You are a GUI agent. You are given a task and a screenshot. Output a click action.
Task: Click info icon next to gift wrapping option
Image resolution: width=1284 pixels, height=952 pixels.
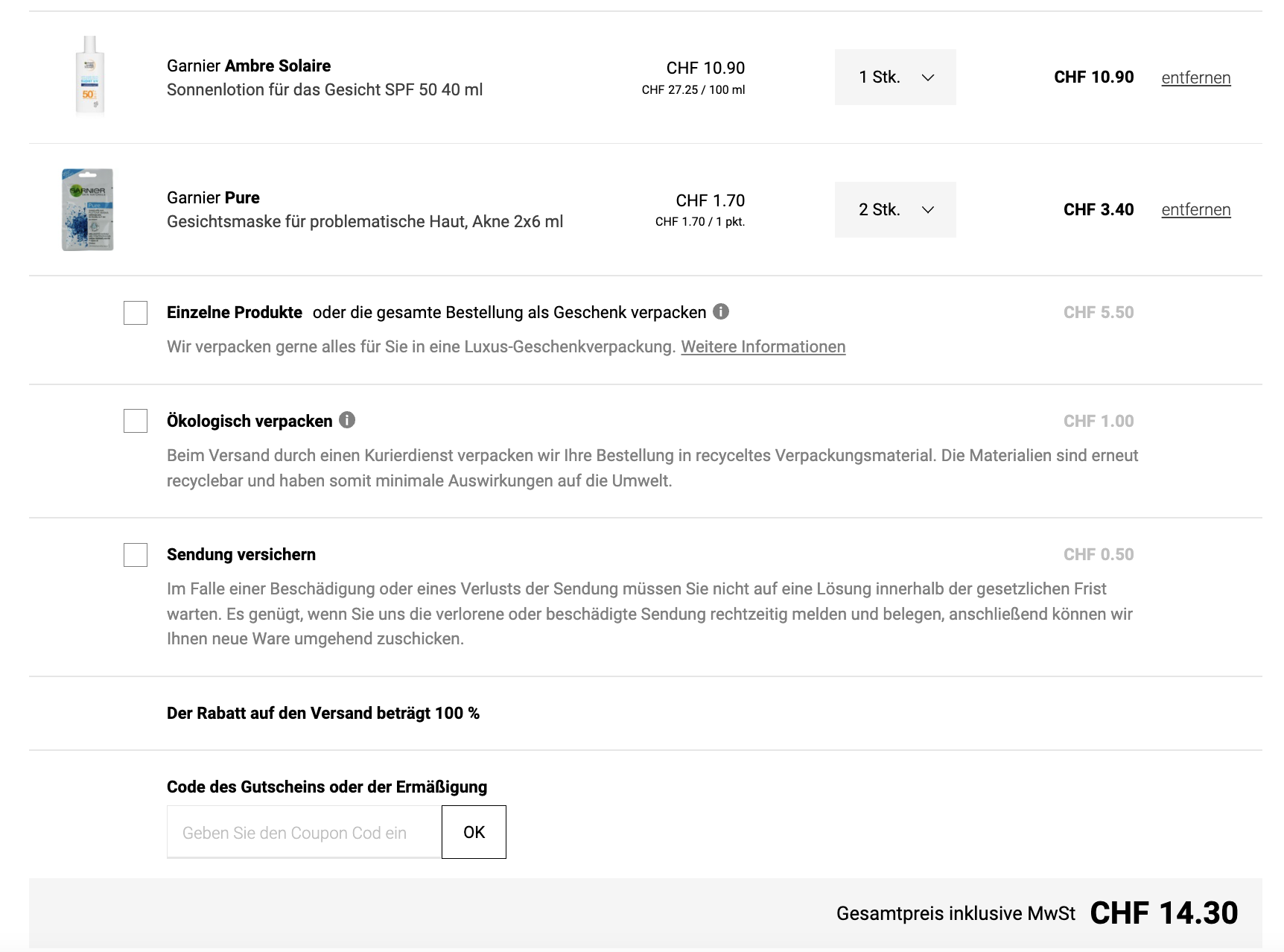click(x=721, y=311)
